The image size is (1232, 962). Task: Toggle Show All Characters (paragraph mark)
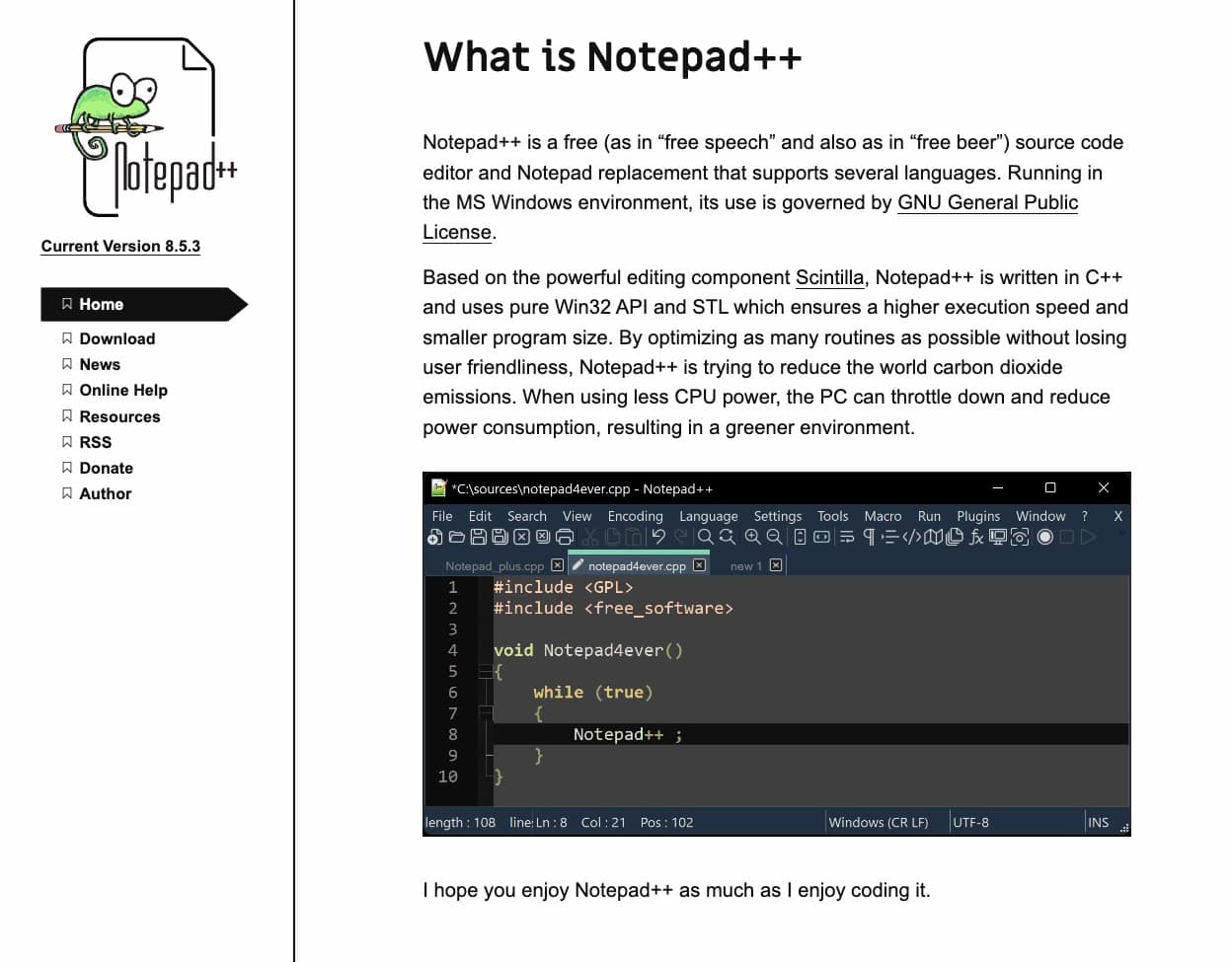pyautogui.click(x=867, y=536)
